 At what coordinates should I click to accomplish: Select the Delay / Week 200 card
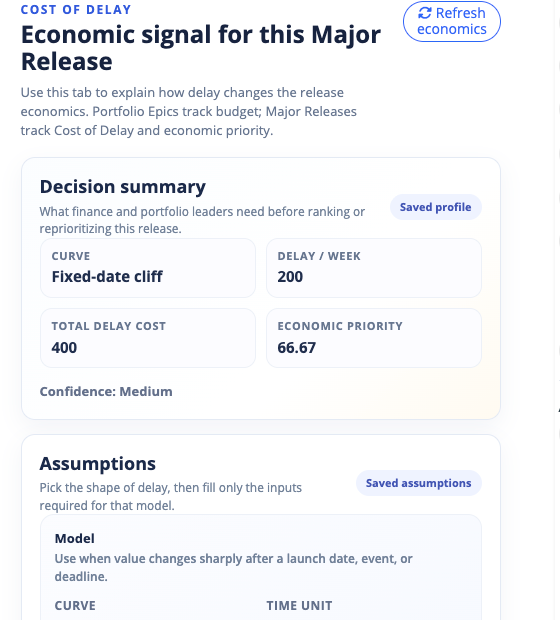point(374,268)
